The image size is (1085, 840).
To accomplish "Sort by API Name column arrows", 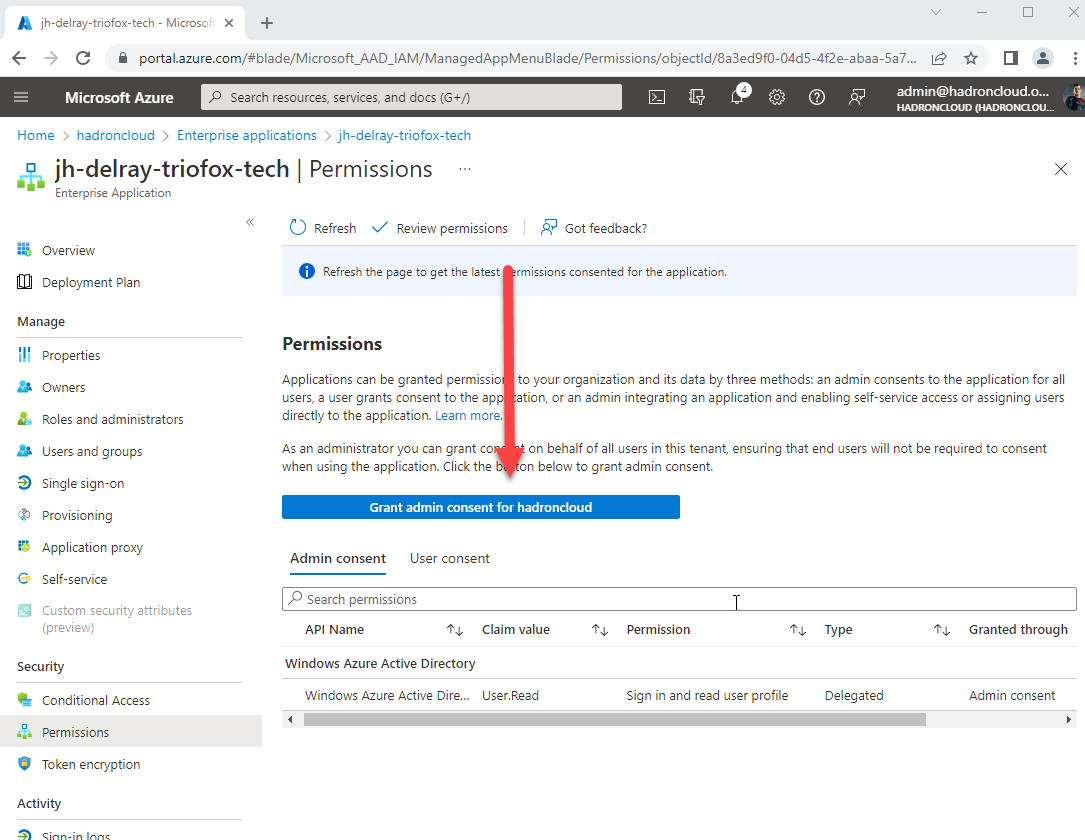I will point(455,630).
